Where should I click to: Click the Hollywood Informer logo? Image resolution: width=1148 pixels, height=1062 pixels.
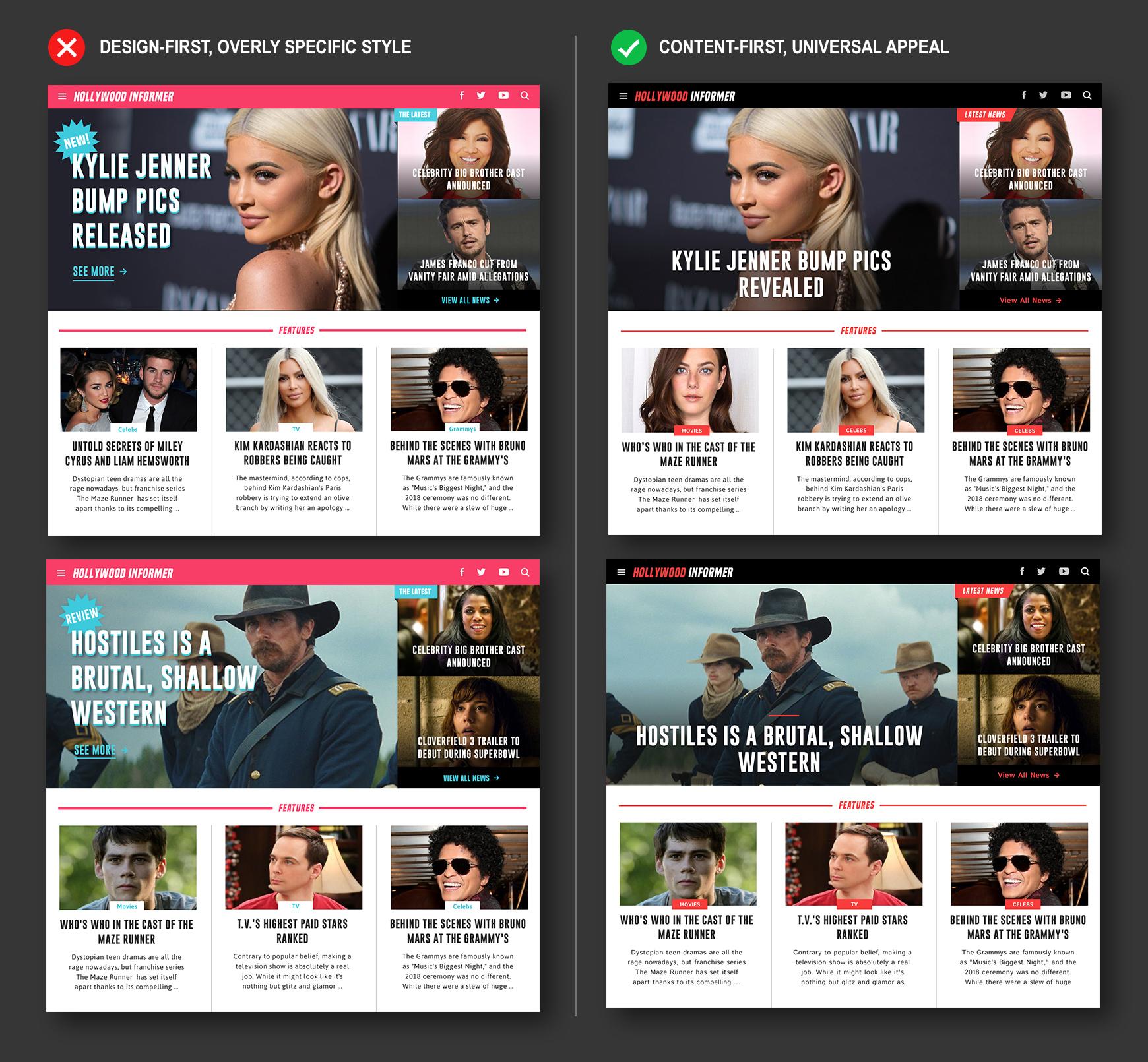pos(124,96)
